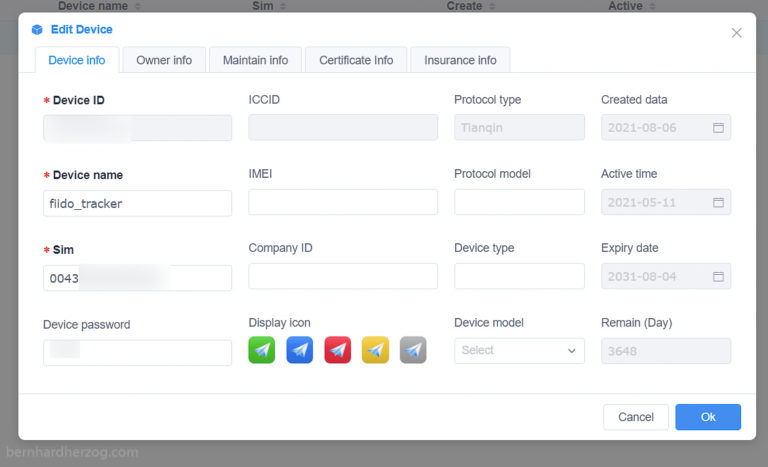The height and width of the screenshot is (467, 768).
Task: Click the calendar icon in Expiry date
Action: tap(718, 277)
